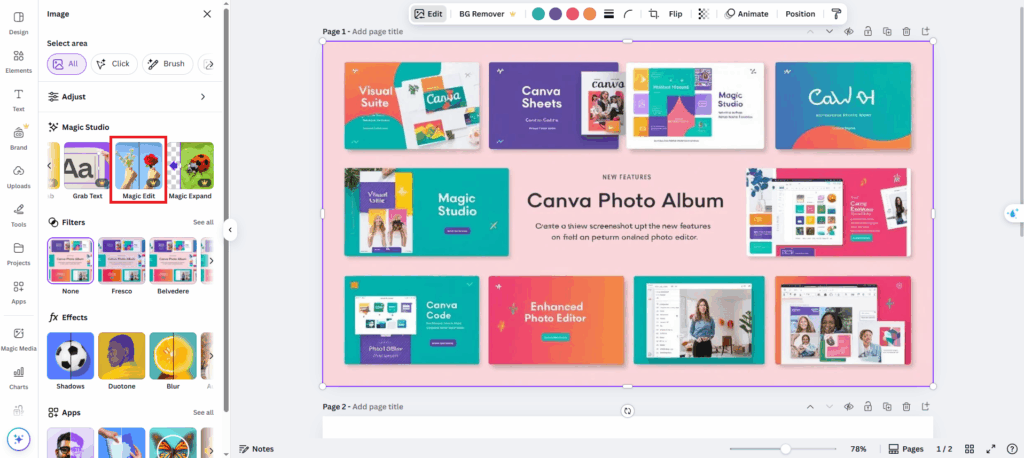This screenshot has width=1024, height=458.
Task: Toggle the Pages strip view
Action: pyautogui.click(x=906, y=449)
